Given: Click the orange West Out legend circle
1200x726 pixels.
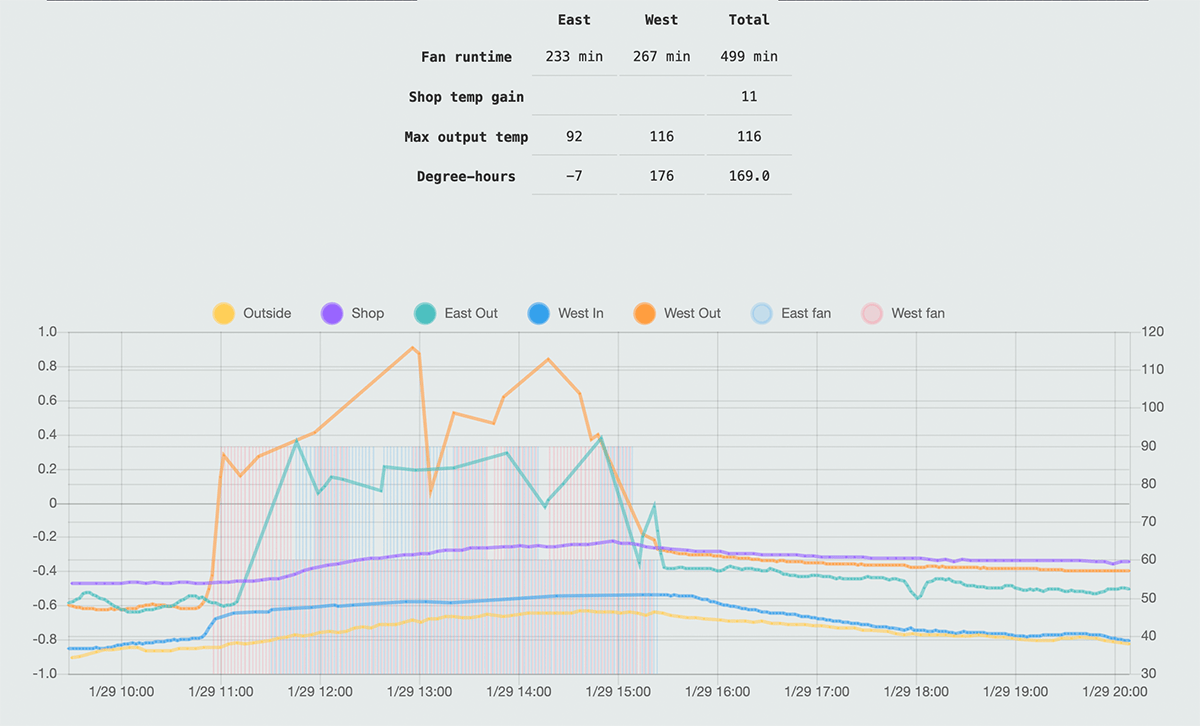Looking at the screenshot, I should coord(646,313).
